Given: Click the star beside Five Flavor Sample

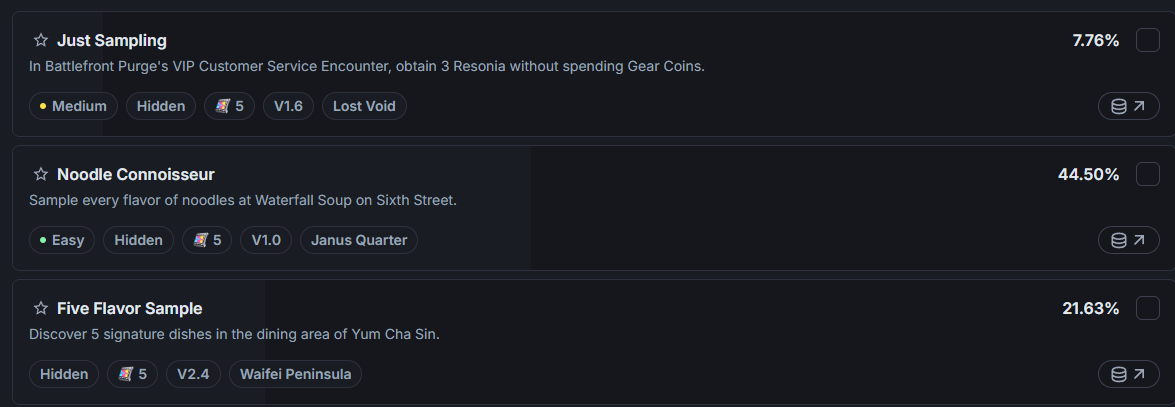Looking at the screenshot, I should tap(41, 309).
